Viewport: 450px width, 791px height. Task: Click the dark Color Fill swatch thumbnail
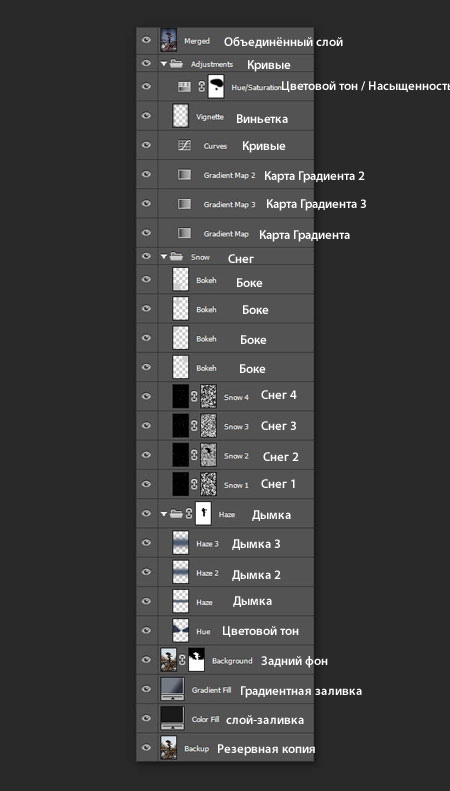(x=172, y=718)
